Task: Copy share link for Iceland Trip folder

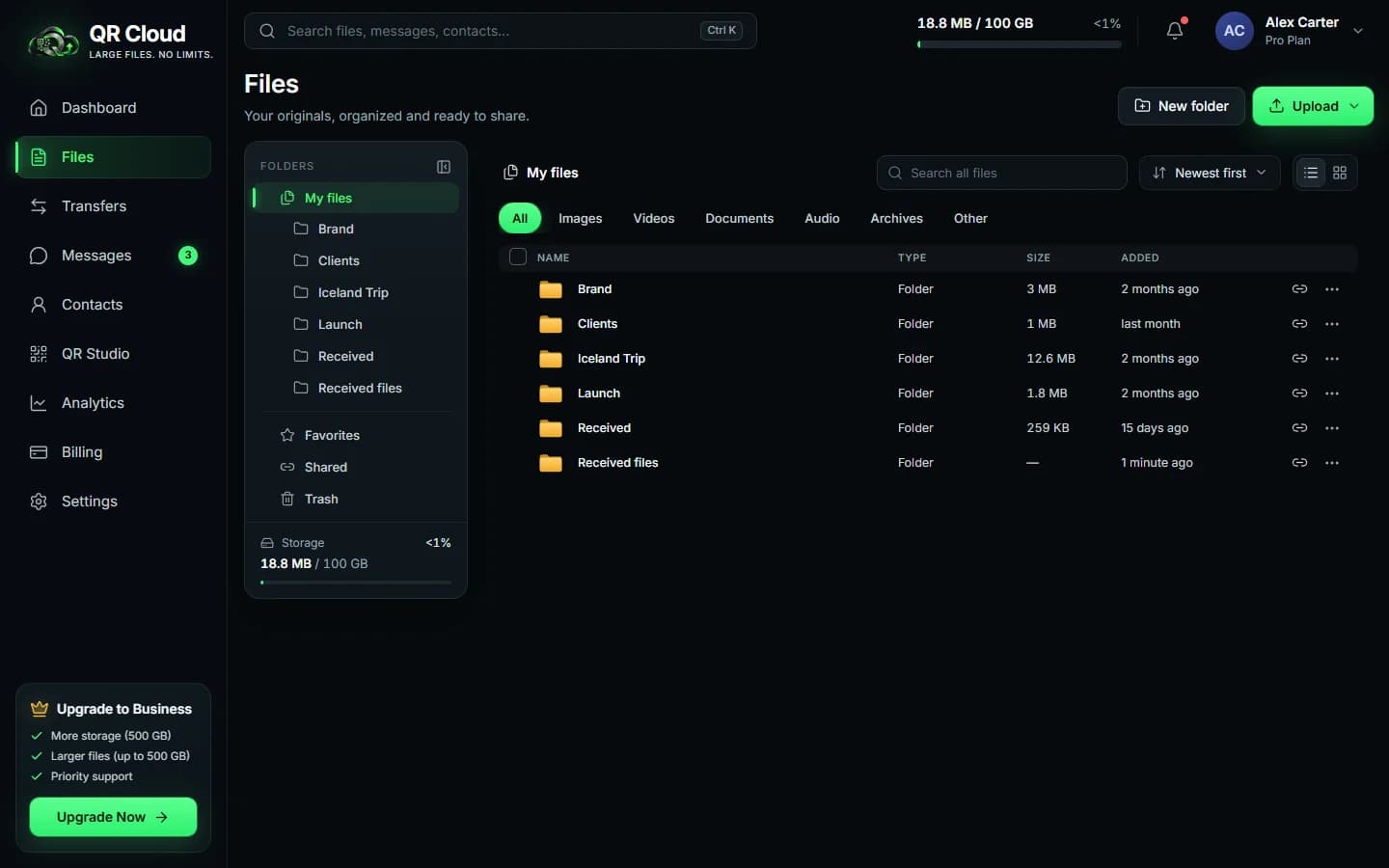Action: pyautogui.click(x=1299, y=359)
